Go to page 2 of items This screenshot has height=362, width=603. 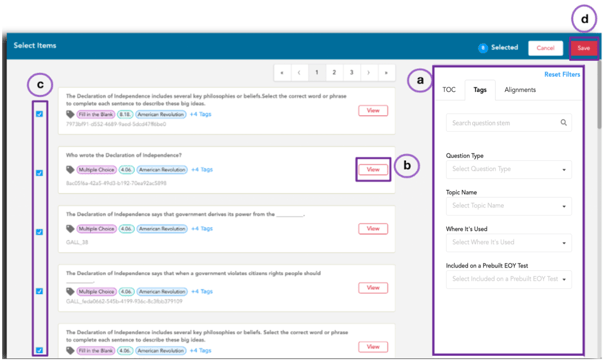tap(334, 72)
